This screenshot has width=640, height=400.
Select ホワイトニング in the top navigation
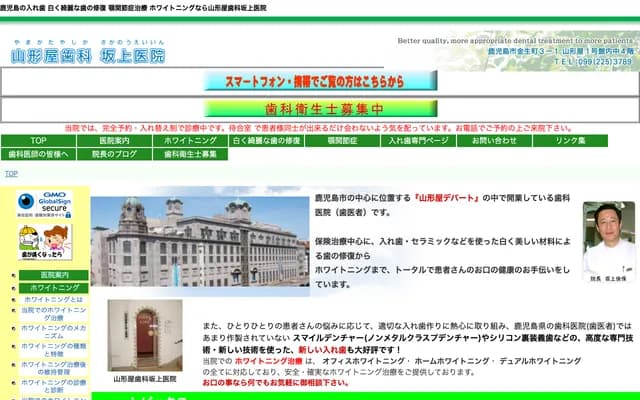coord(190,141)
